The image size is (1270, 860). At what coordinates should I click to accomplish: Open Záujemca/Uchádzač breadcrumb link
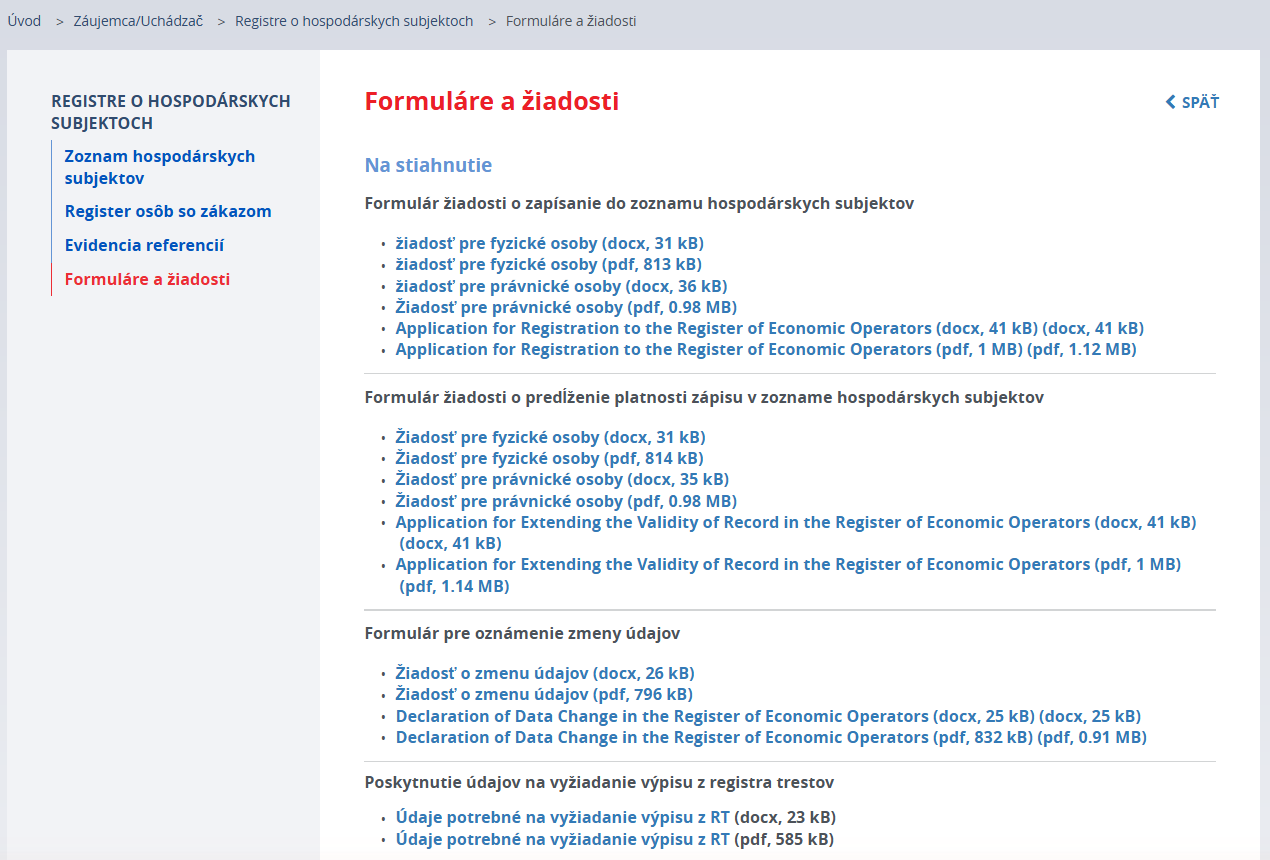click(138, 21)
